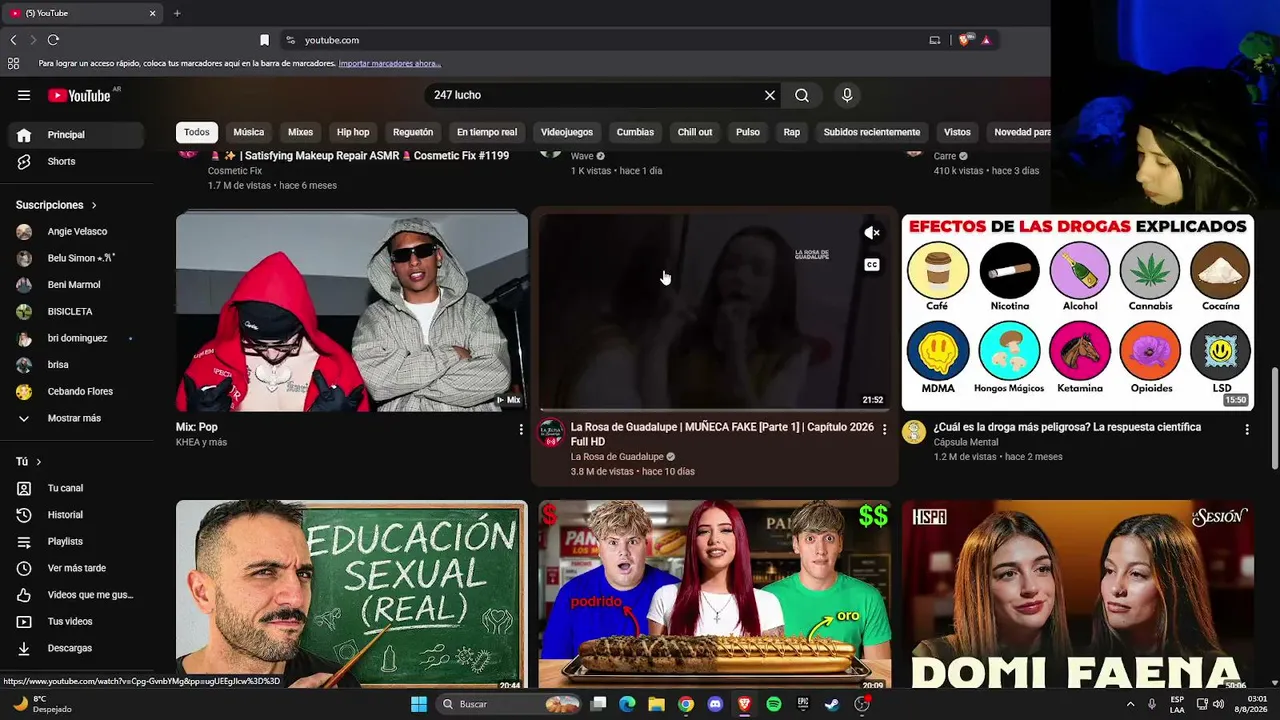This screenshot has width=1280, height=720.
Task: Go to YouTube home via logo
Action: pyautogui.click(x=79, y=95)
